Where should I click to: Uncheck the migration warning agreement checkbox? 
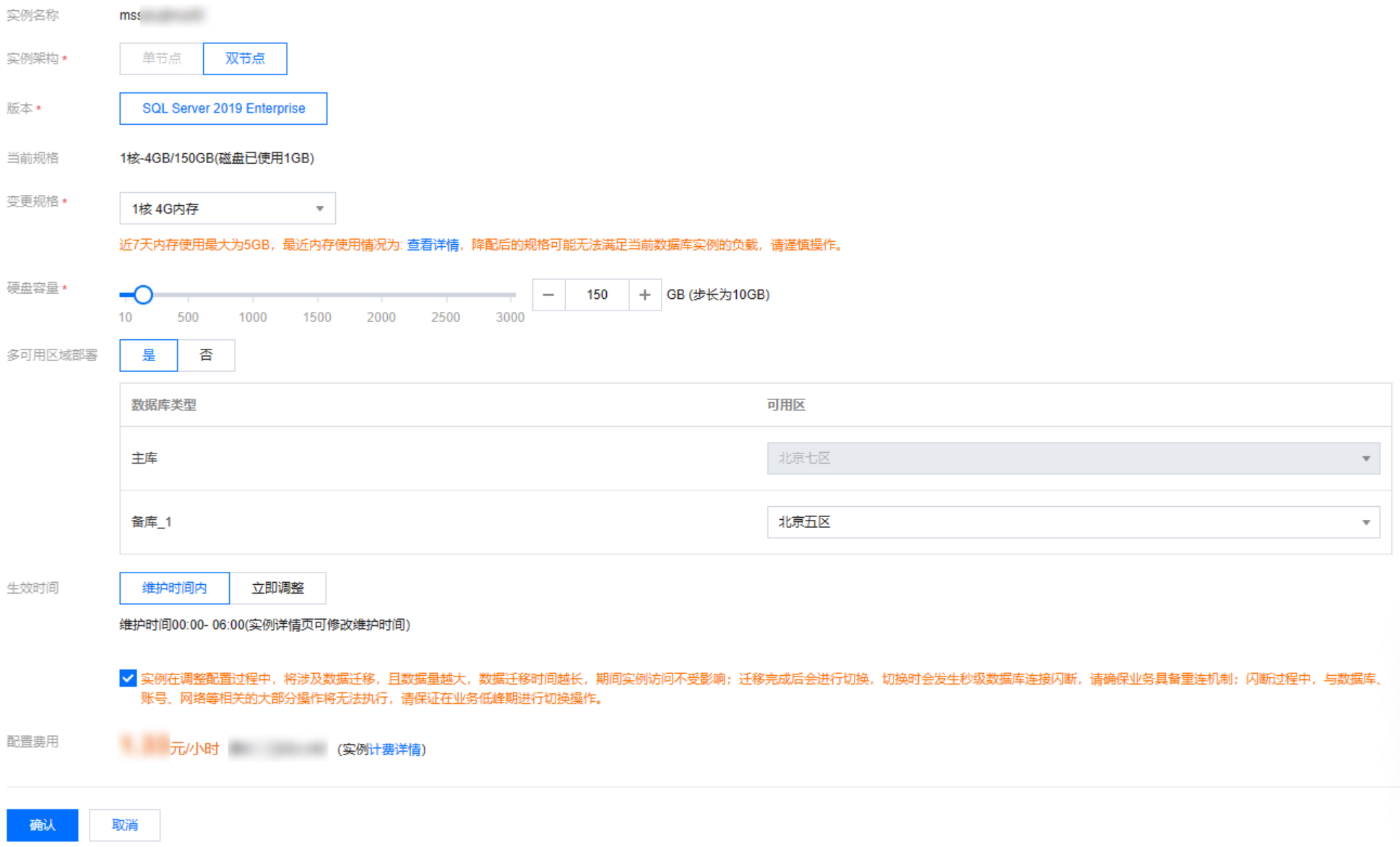[128, 678]
